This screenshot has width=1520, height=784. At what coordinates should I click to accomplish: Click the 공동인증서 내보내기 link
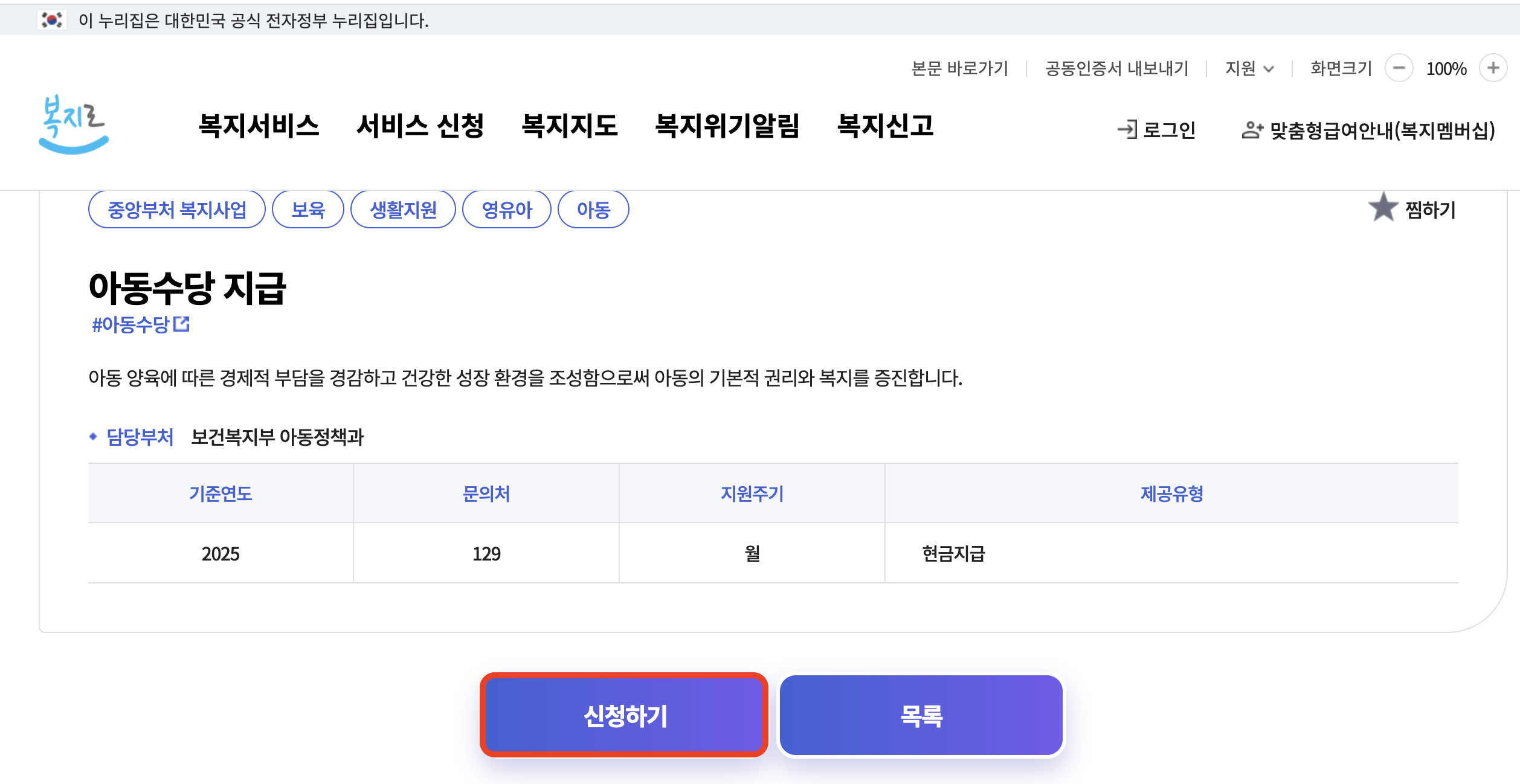[x=1115, y=69]
